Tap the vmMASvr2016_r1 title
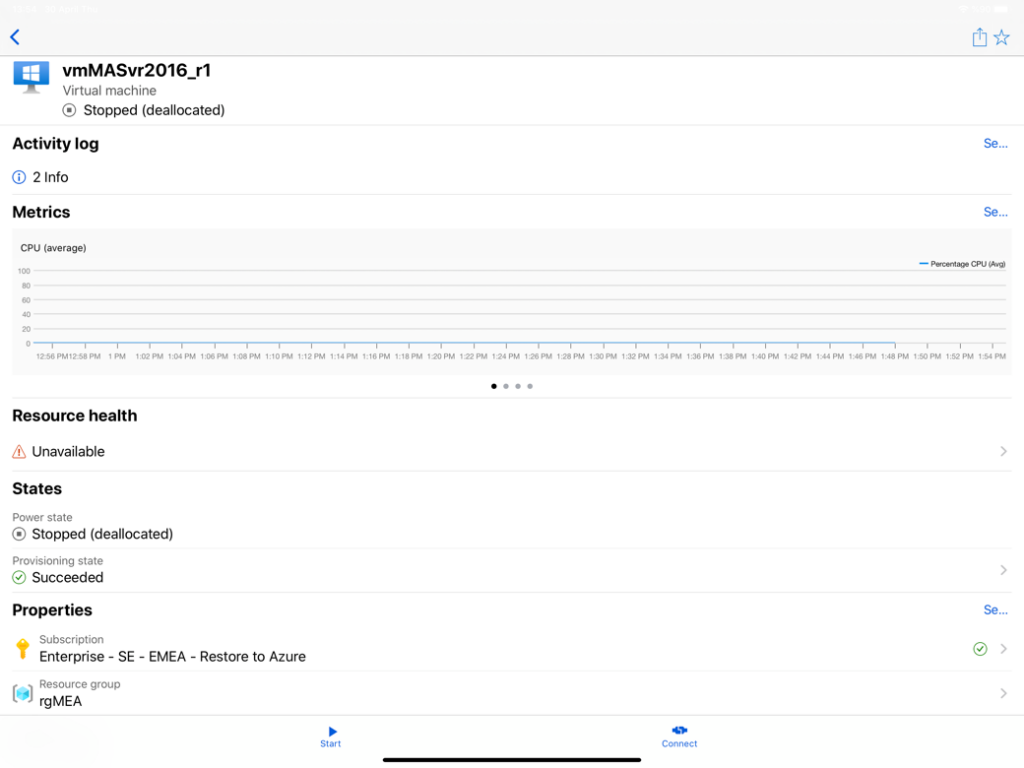This screenshot has height=768, width=1024. 136,71
